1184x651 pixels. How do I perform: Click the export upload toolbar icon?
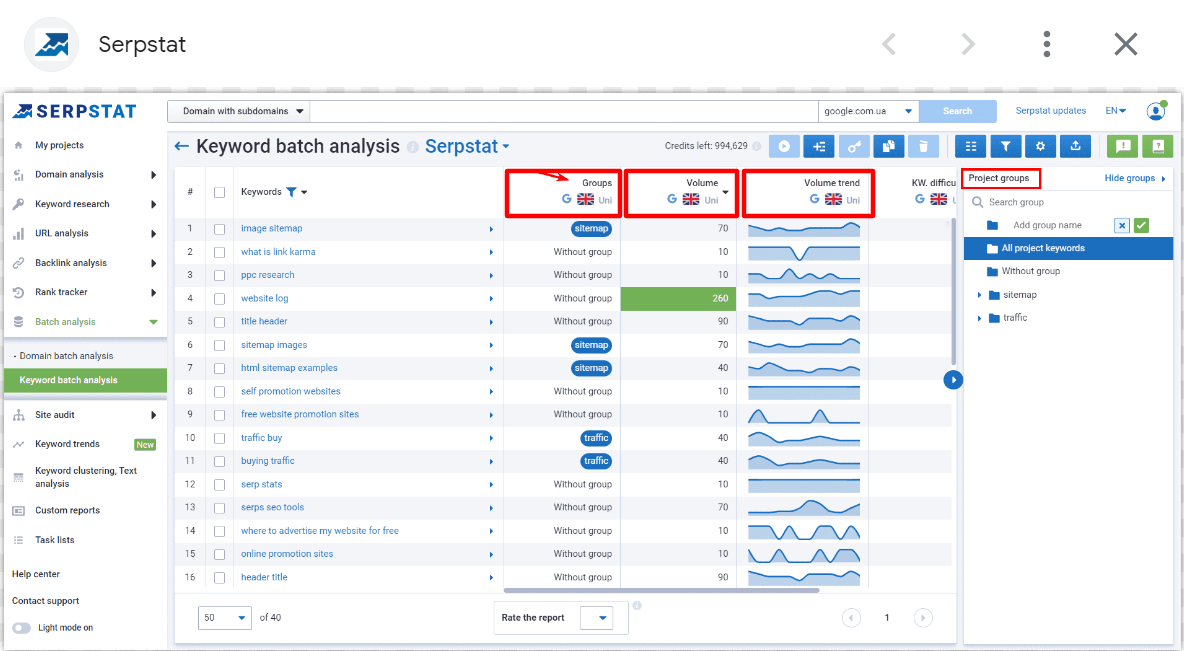(x=1075, y=147)
